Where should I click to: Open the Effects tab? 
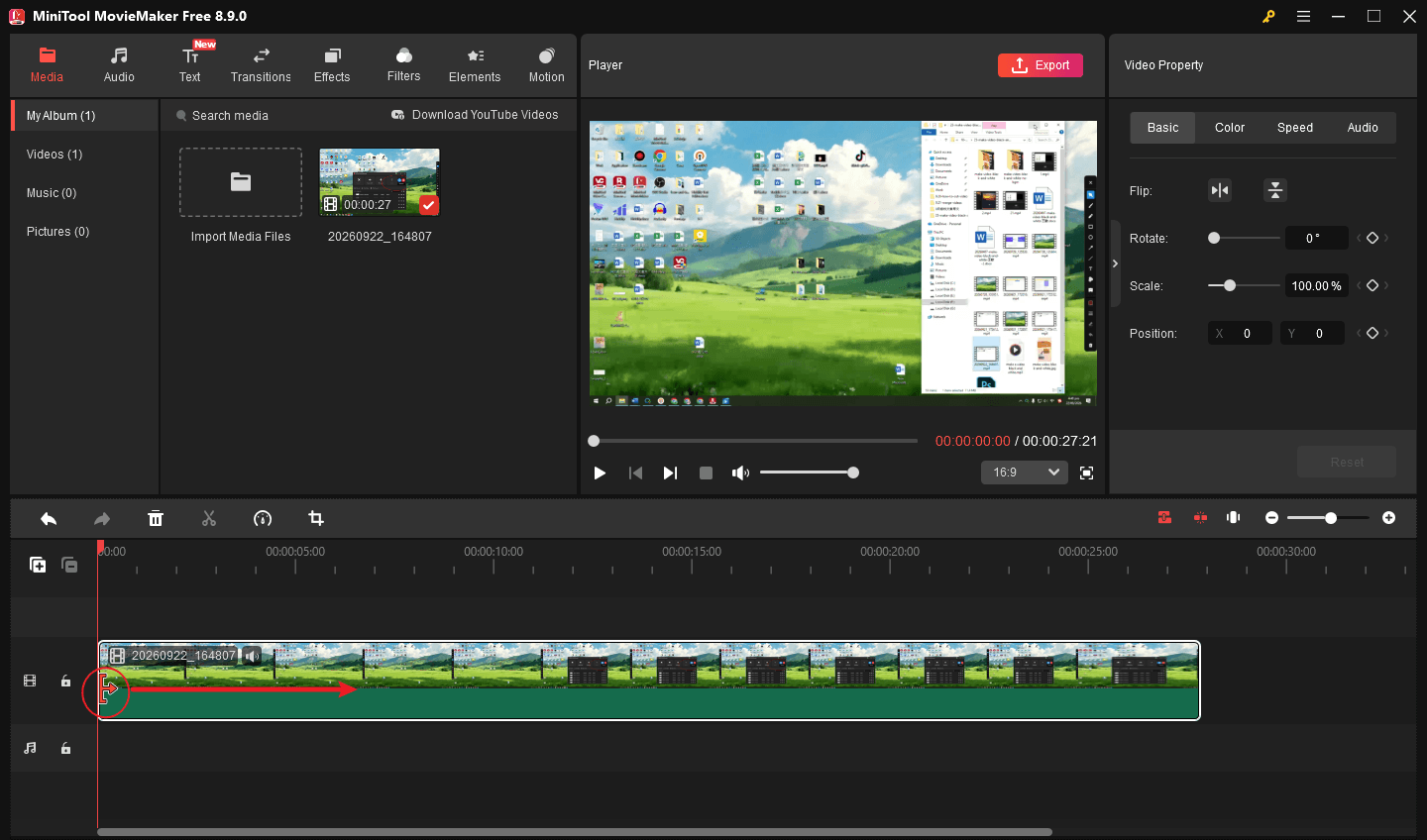tap(332, 64)
